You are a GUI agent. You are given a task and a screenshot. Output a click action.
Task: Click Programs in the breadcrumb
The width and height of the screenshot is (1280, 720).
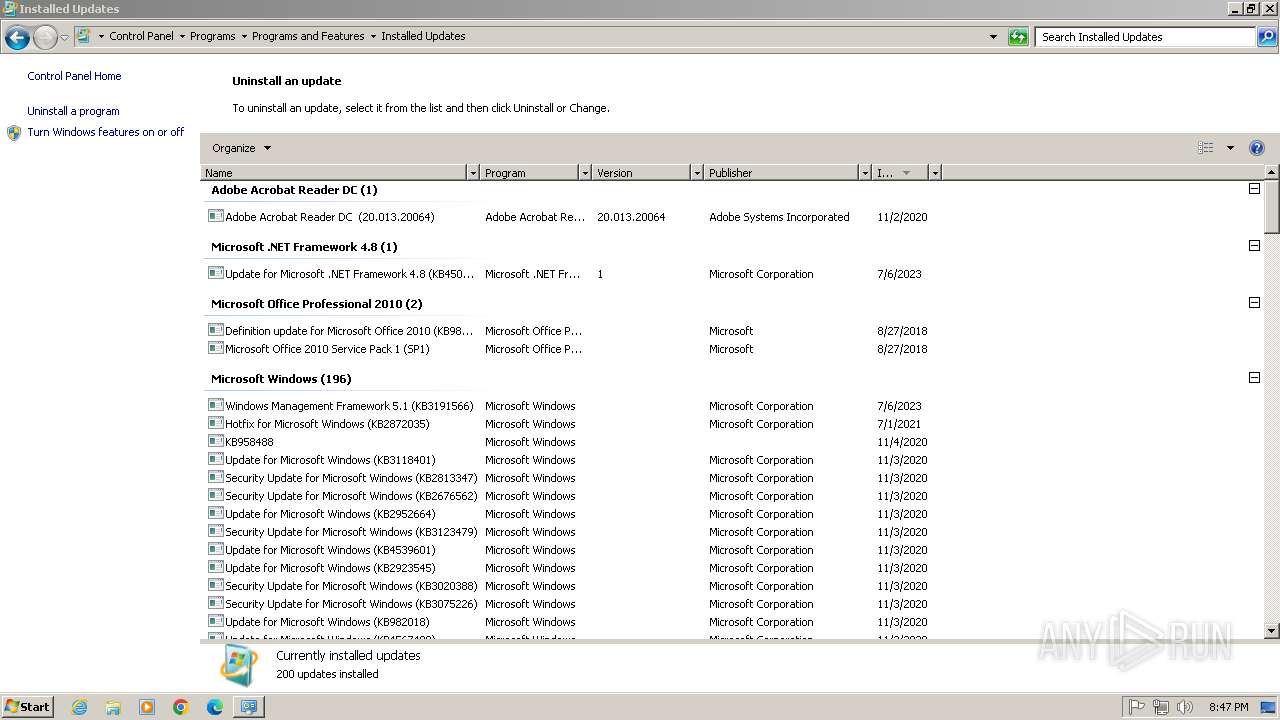(213, 36)
